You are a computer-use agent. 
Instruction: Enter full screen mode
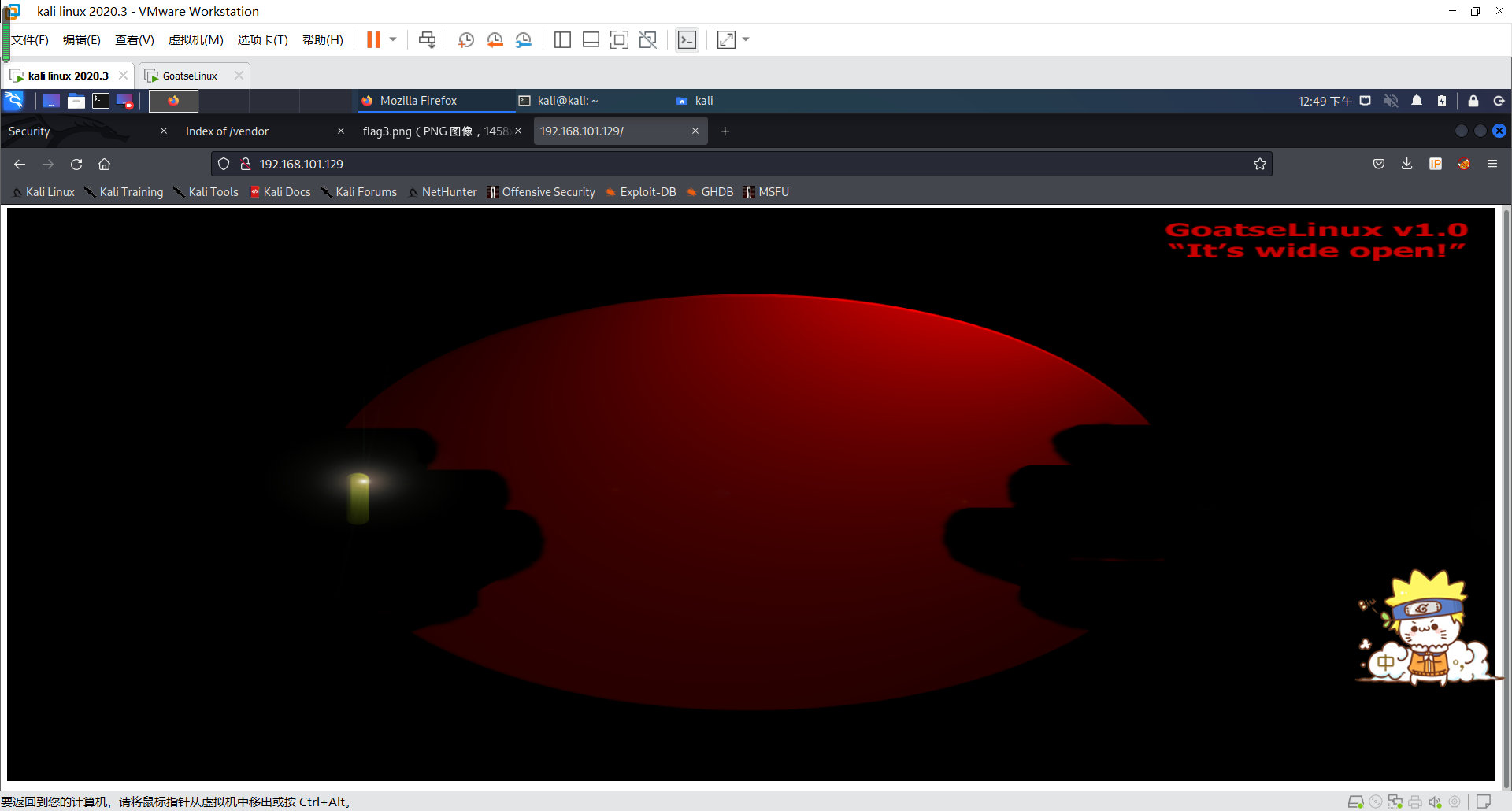click(619, 40)
